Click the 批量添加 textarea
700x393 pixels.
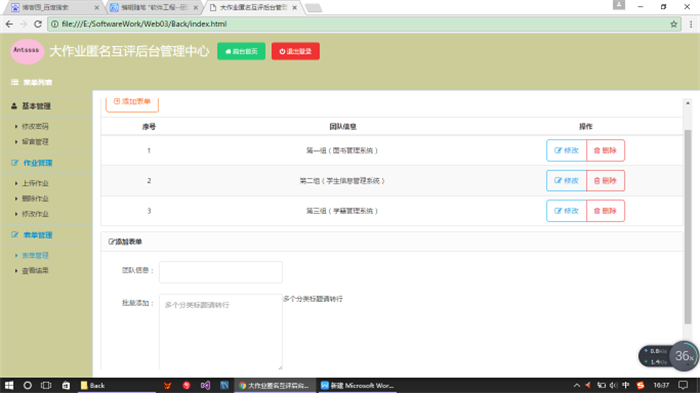click(x=221, y=332)
